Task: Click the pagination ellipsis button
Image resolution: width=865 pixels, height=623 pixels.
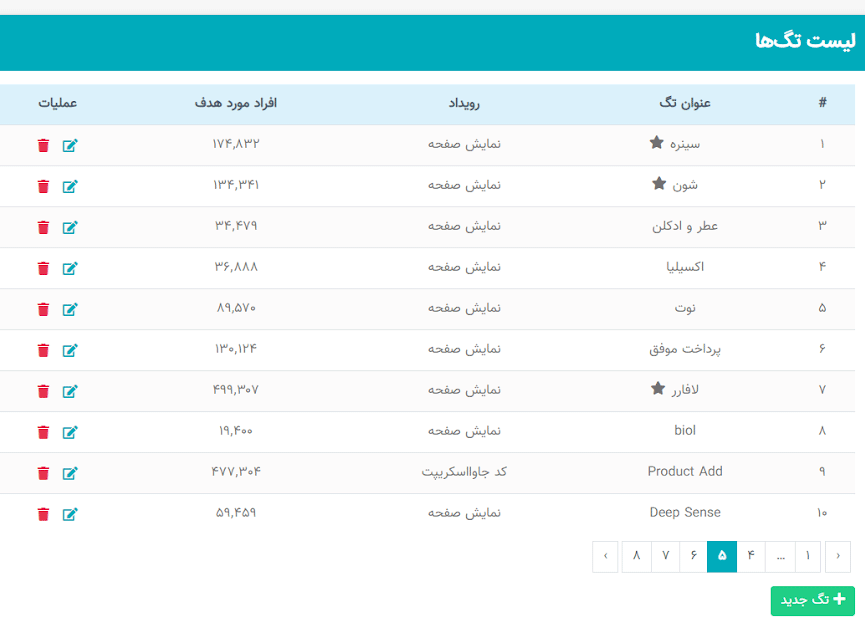Action: coord(781,556)
